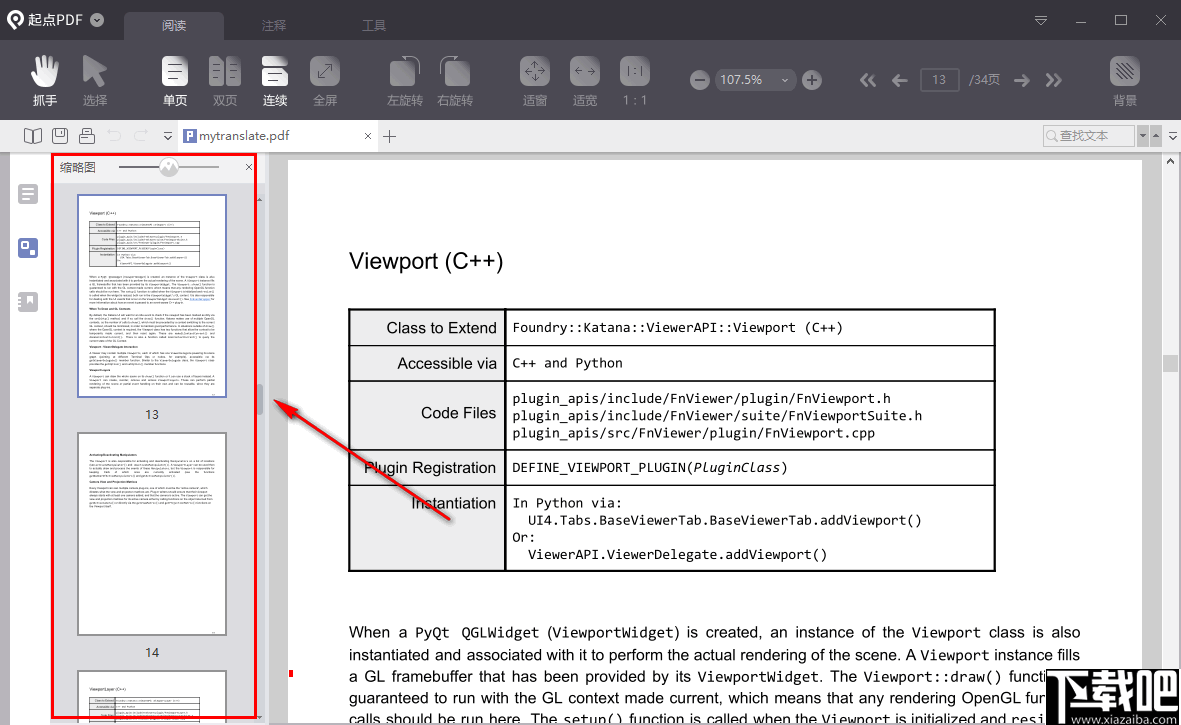Click the Code Files table cell
Screen dimensions: 1181x725
point(427,416)
